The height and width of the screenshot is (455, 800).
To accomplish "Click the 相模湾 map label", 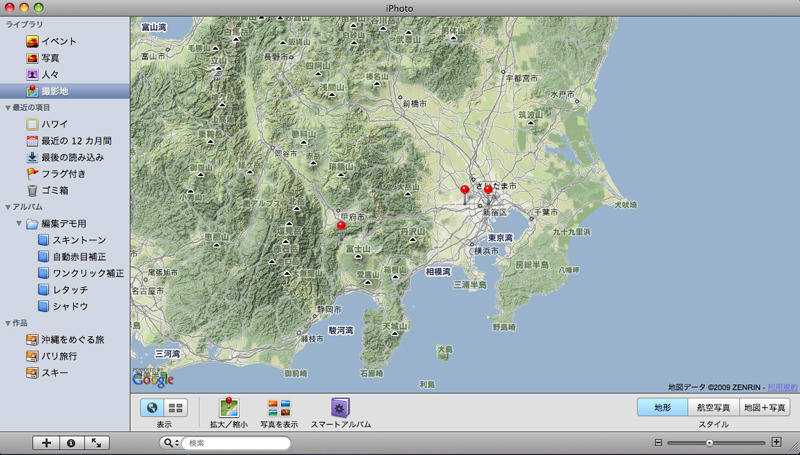I will pos(438,272).
